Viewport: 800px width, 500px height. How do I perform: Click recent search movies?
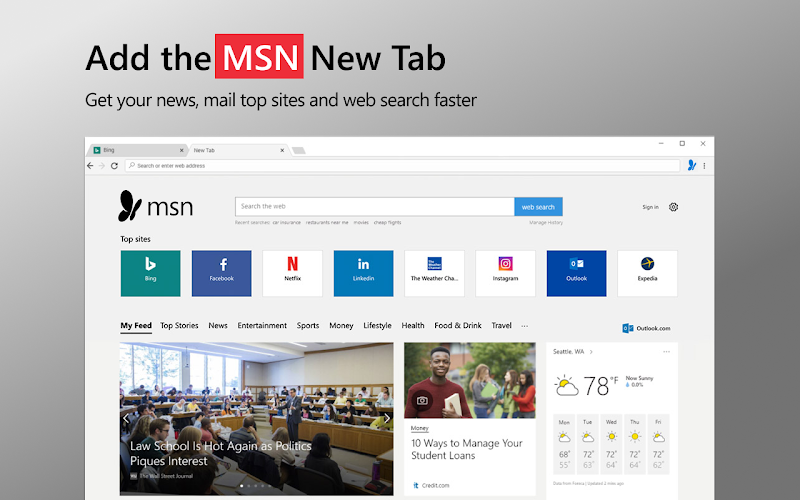[x=361, y=222]
